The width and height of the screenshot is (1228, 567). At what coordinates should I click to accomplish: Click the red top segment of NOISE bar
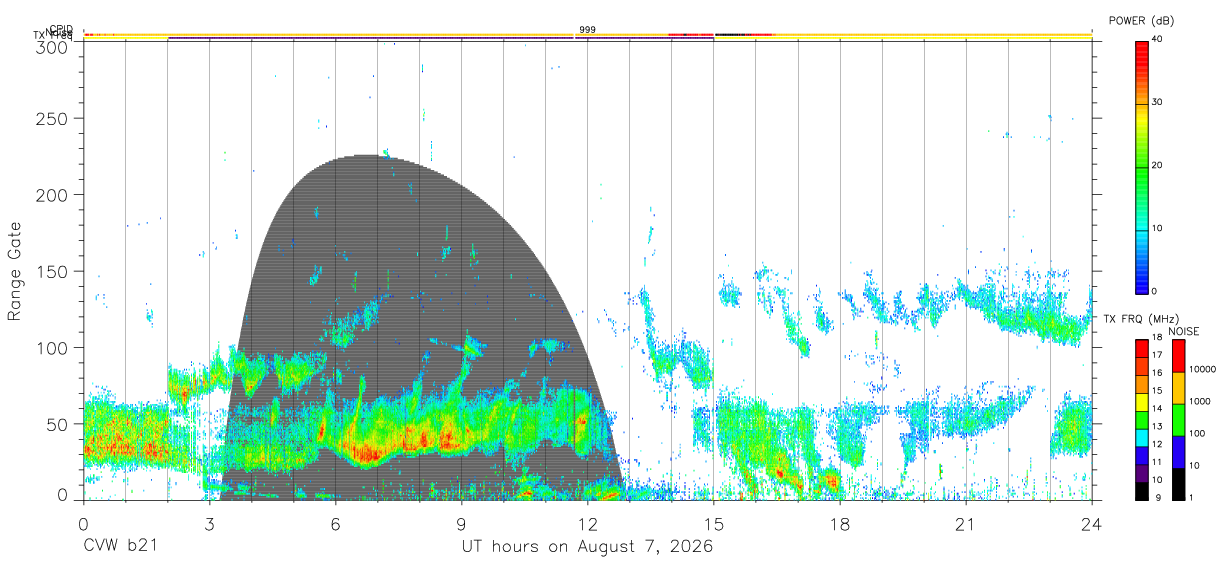(1178, 355)
